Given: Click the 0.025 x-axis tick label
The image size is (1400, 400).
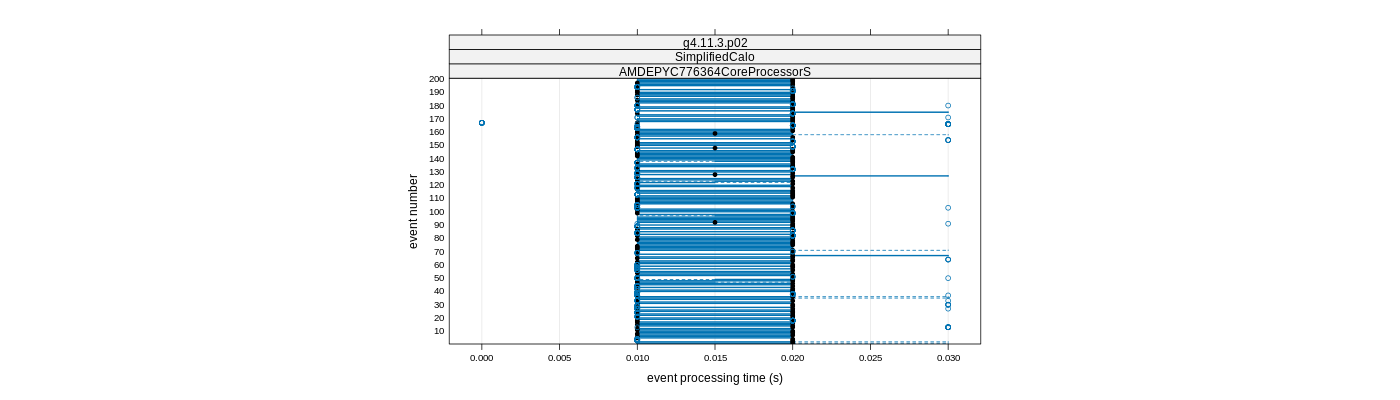Looking at the screenshot, I should click(x=870, y=358).
